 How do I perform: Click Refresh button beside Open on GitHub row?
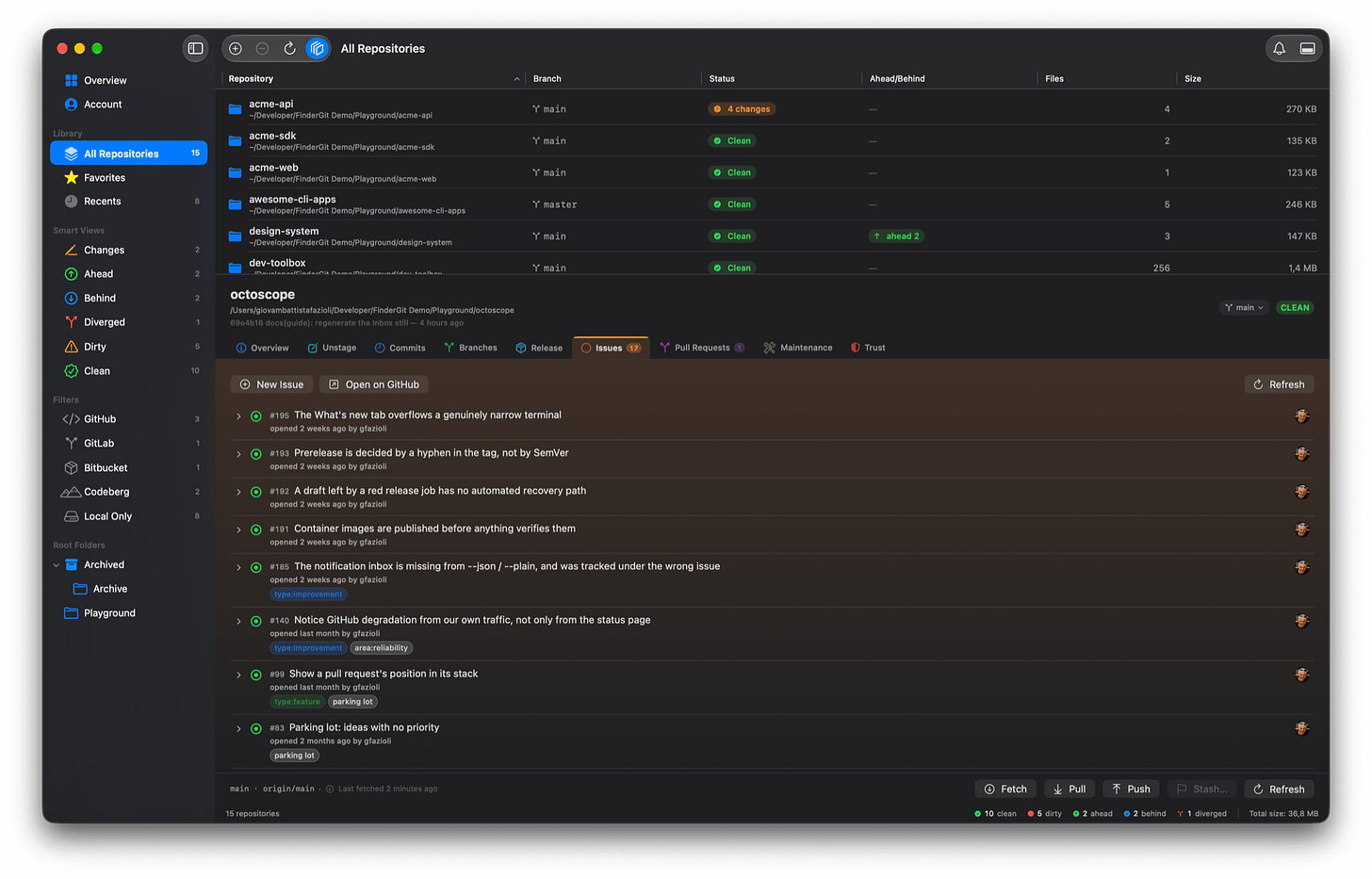1279,384
